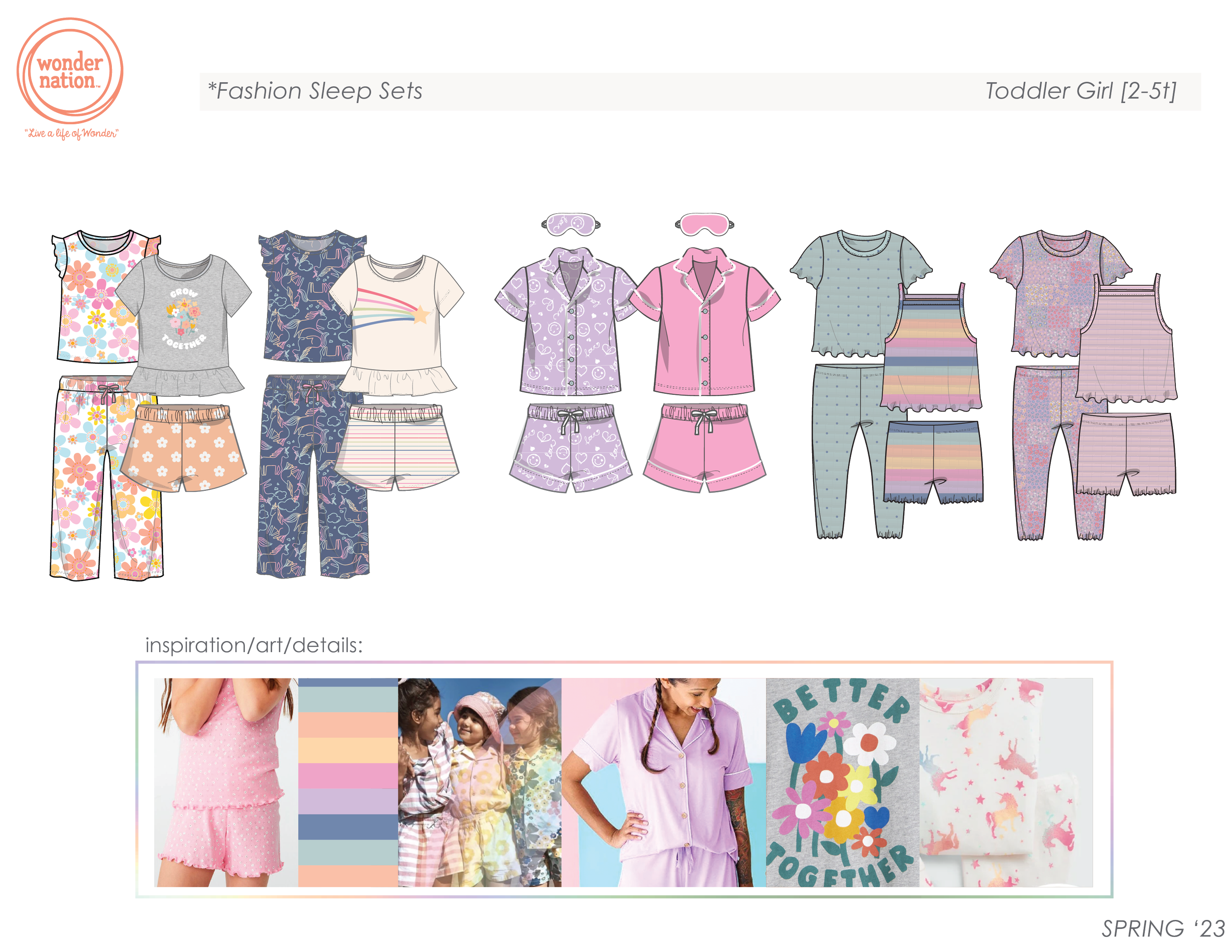Viewport: 1232px width, 952px height.
Task: Open the pink pointelle pajama inspiration photo
Action: (x=226, y=782)
